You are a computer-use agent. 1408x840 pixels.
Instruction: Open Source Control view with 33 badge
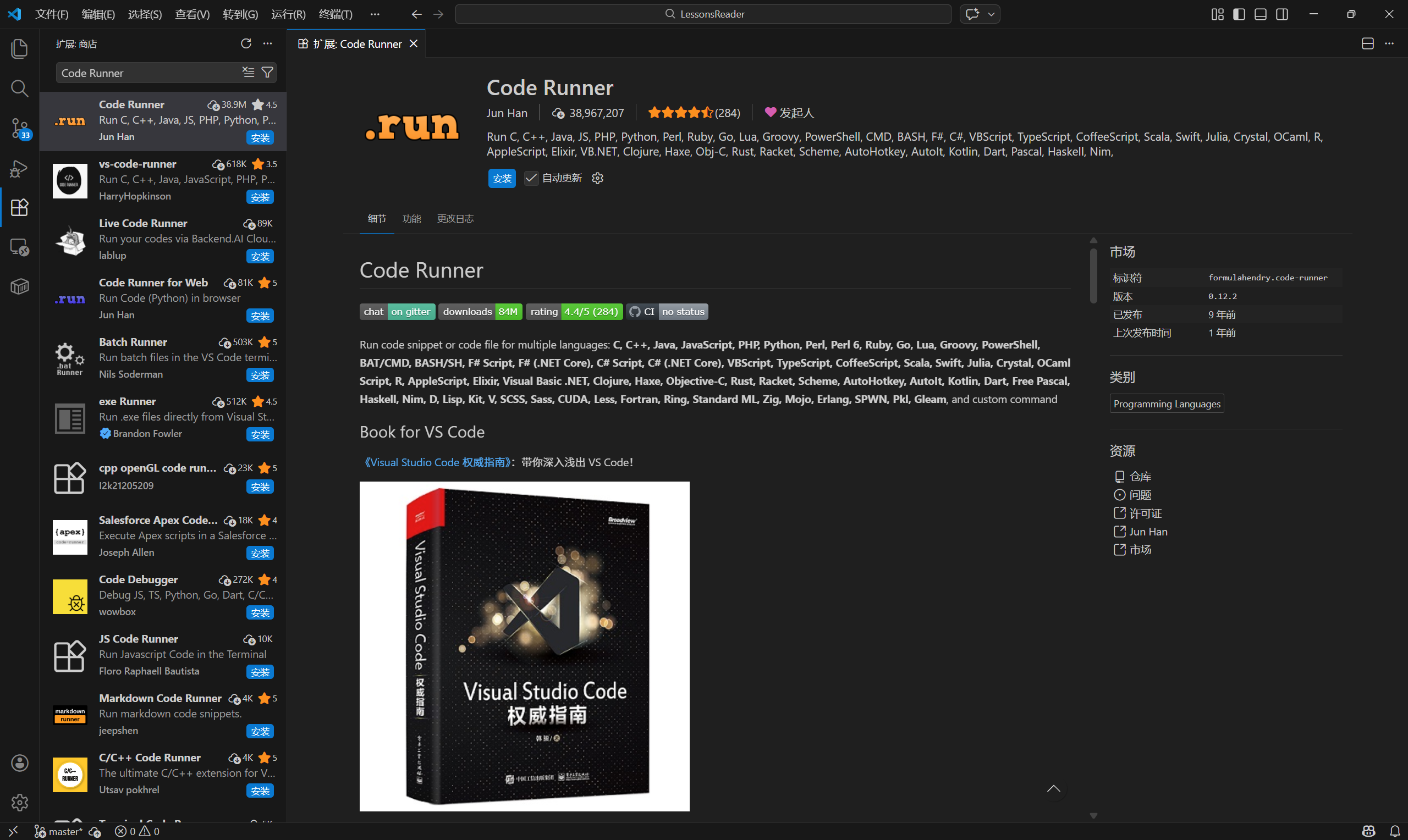(x=19, y=129)
